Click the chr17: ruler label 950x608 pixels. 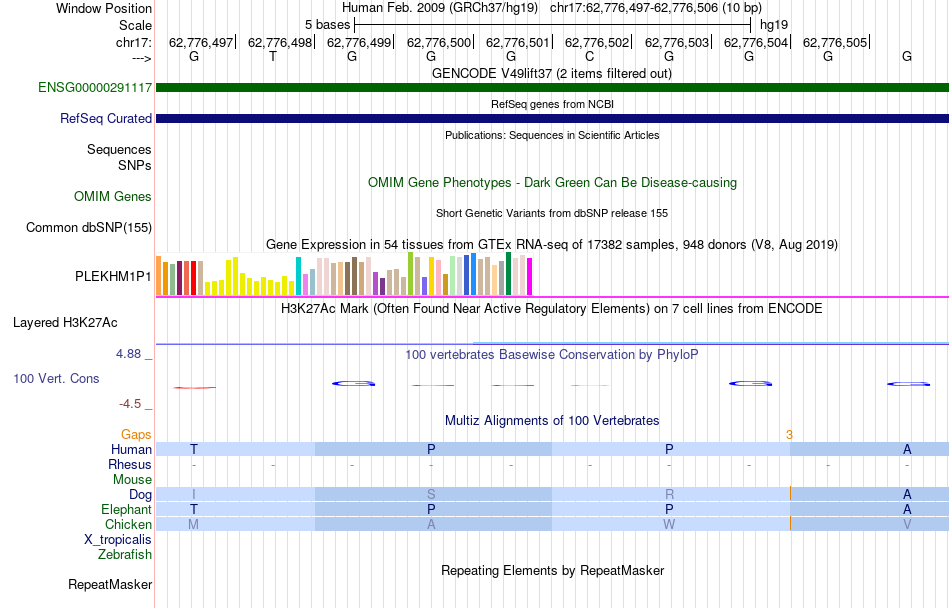134,42
